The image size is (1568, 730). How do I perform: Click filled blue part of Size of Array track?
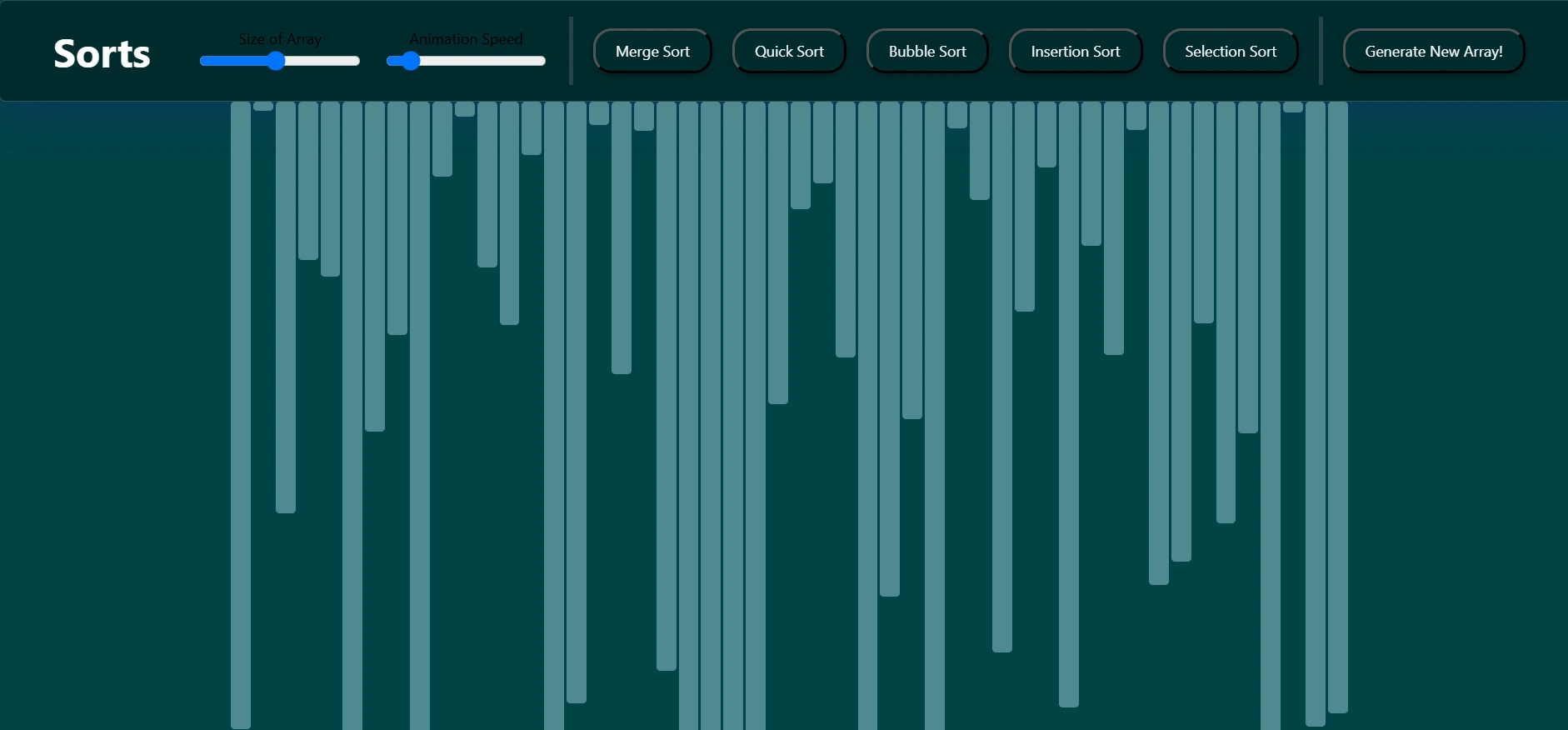coord(233,61)
